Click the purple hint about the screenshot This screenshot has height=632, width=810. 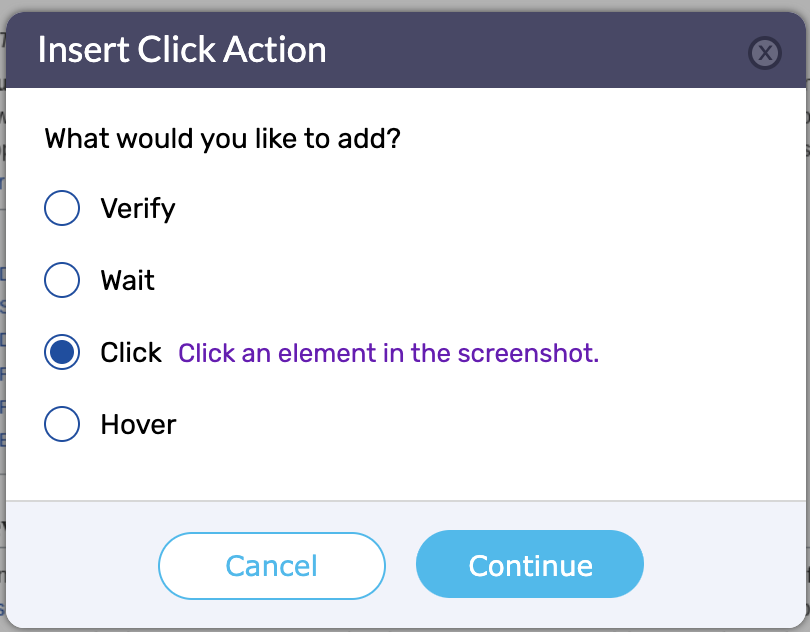[388, 353]
